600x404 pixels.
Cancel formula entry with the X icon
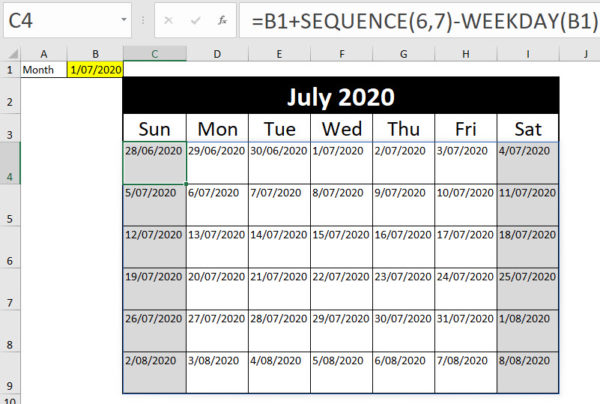(168, 20)
